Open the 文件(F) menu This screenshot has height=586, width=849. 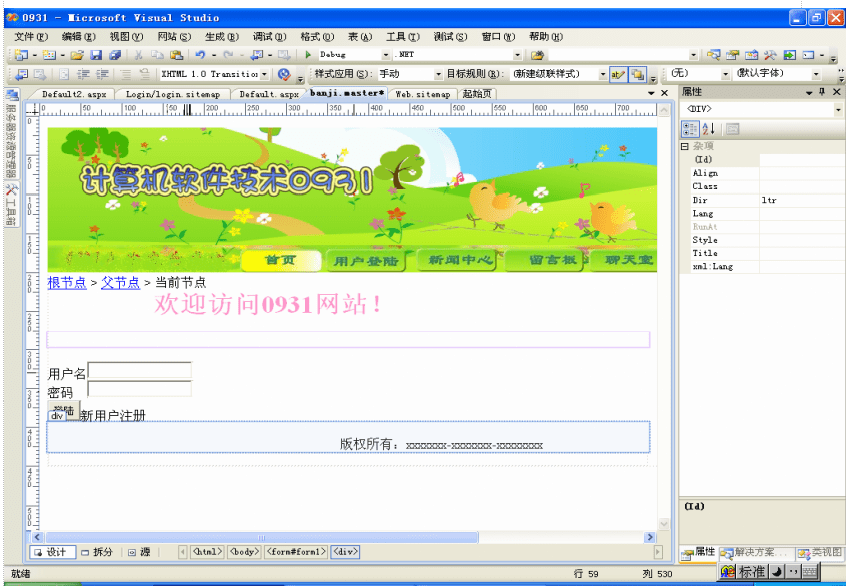tap(31, 37)
